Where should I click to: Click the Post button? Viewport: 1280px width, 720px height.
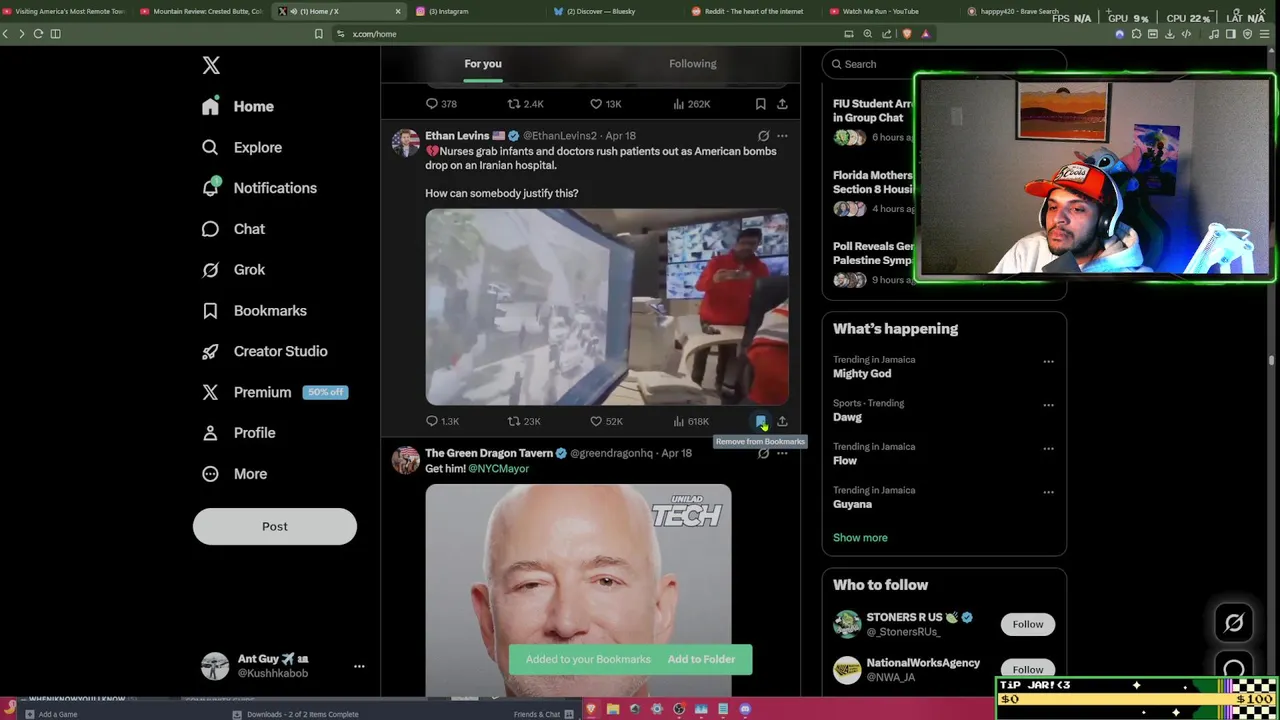click(x=275, y=526)
